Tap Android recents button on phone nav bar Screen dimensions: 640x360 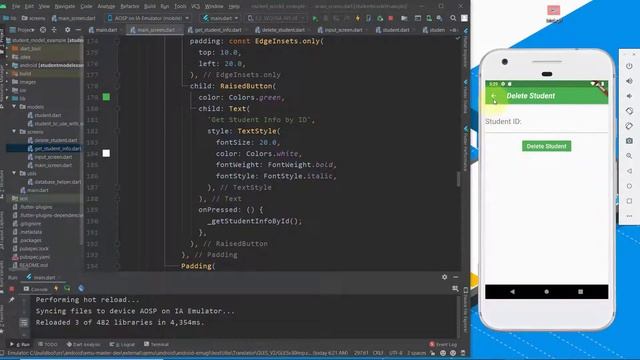(580, 292)
